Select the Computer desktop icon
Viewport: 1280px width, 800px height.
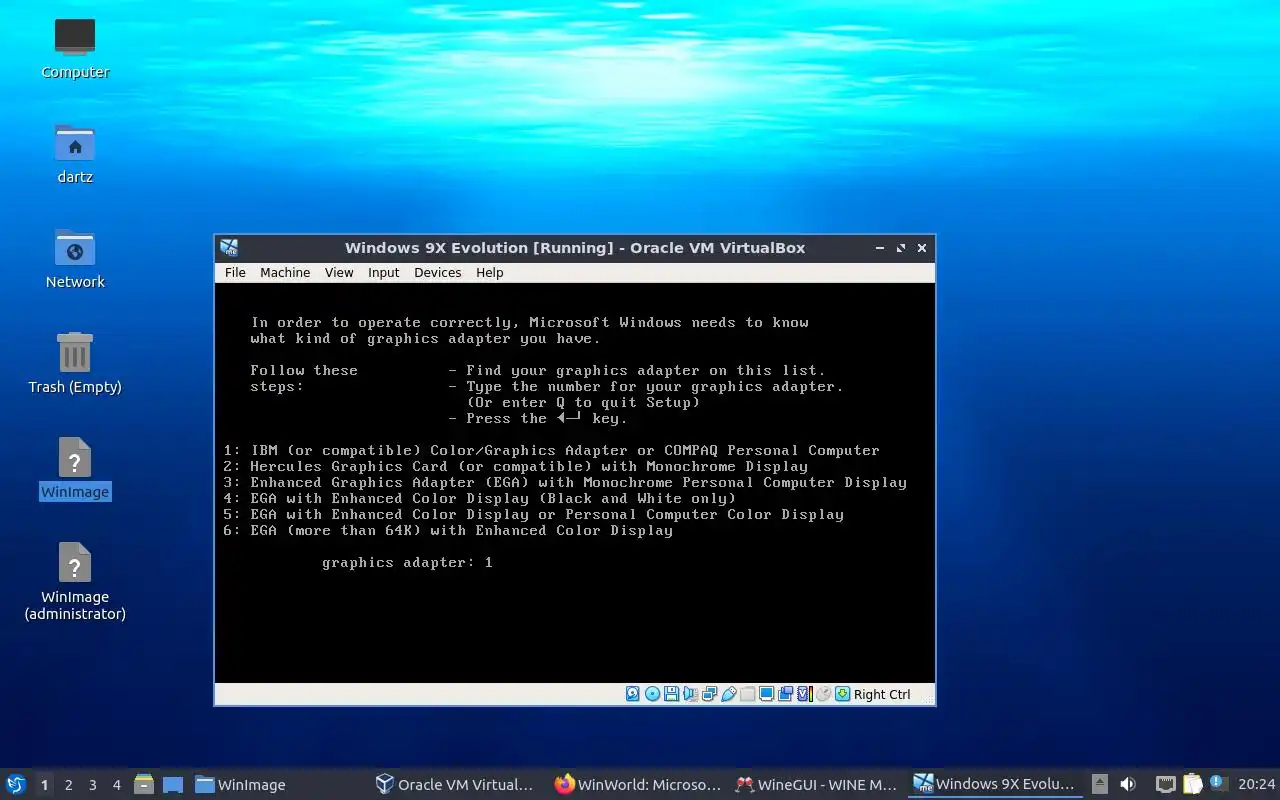click(75, 48)
